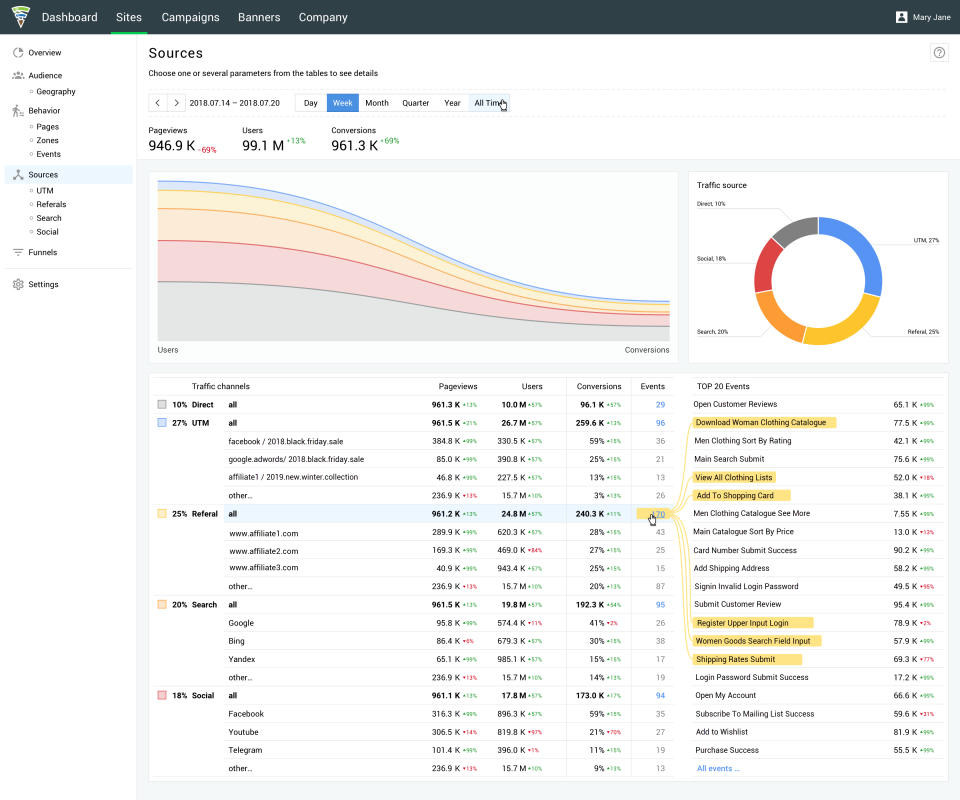
Task: Toggle the Social channel checkbox
Action: pos(162,695)
